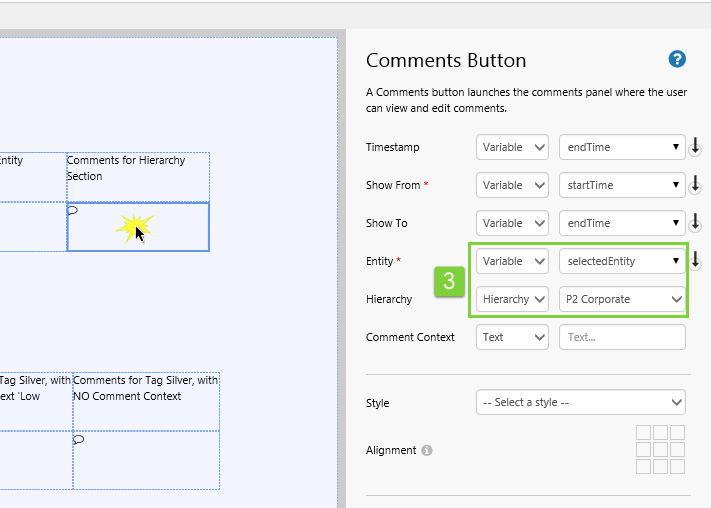This screenshot has width=711, height=508.
Task: Open the Comments Button help icon
Action: point(677,60)
